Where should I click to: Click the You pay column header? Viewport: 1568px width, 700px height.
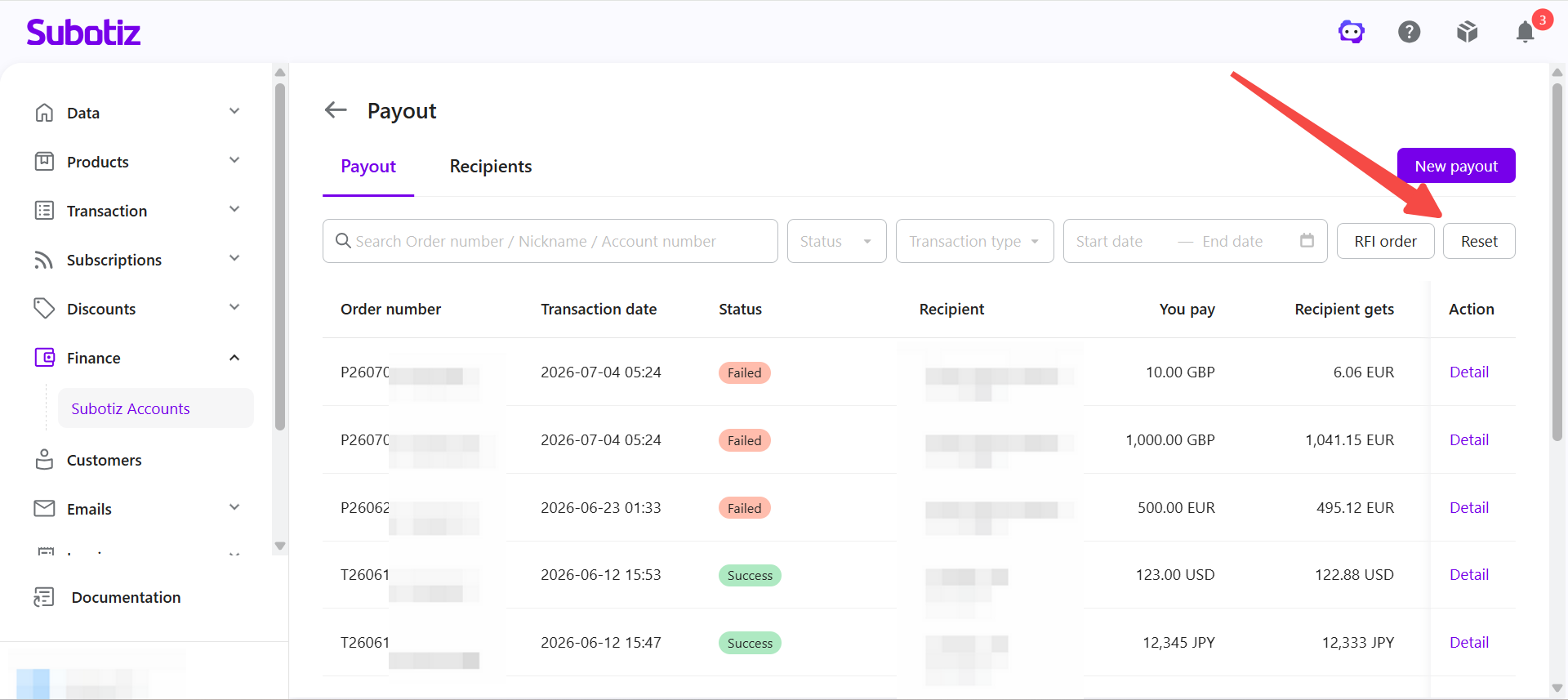coord(1187,310)
